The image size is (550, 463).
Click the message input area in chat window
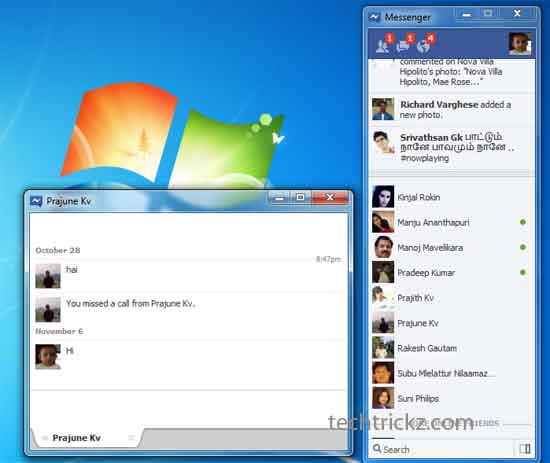coord(188,409)
